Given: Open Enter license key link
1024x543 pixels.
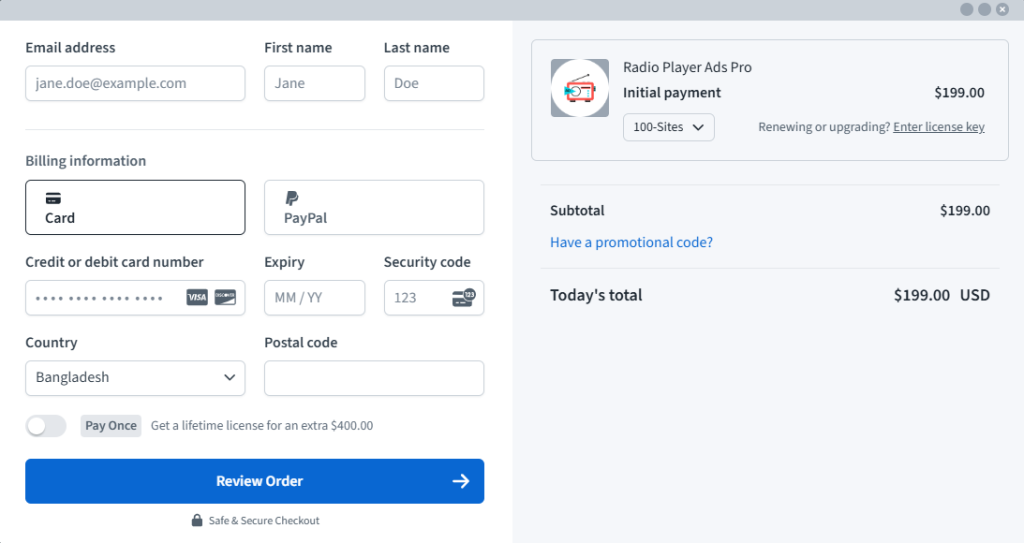Looking at the screenshot, I should pos(938,127).
